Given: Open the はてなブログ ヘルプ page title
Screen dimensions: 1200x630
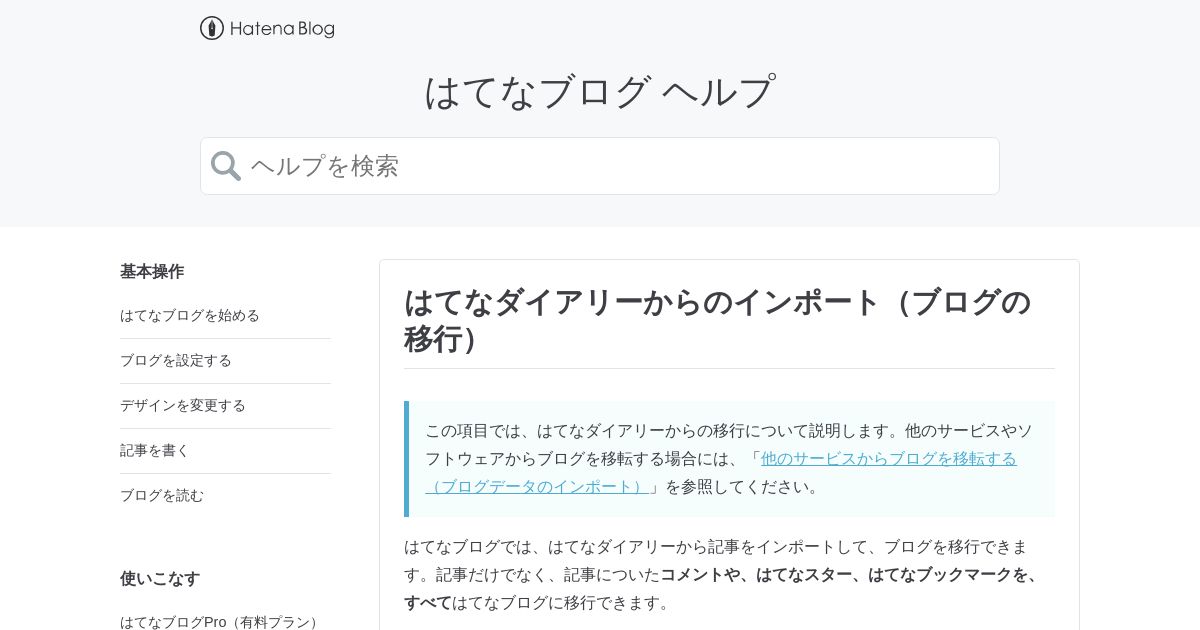Looking at the screenshot, I should [x=600, y=92].
